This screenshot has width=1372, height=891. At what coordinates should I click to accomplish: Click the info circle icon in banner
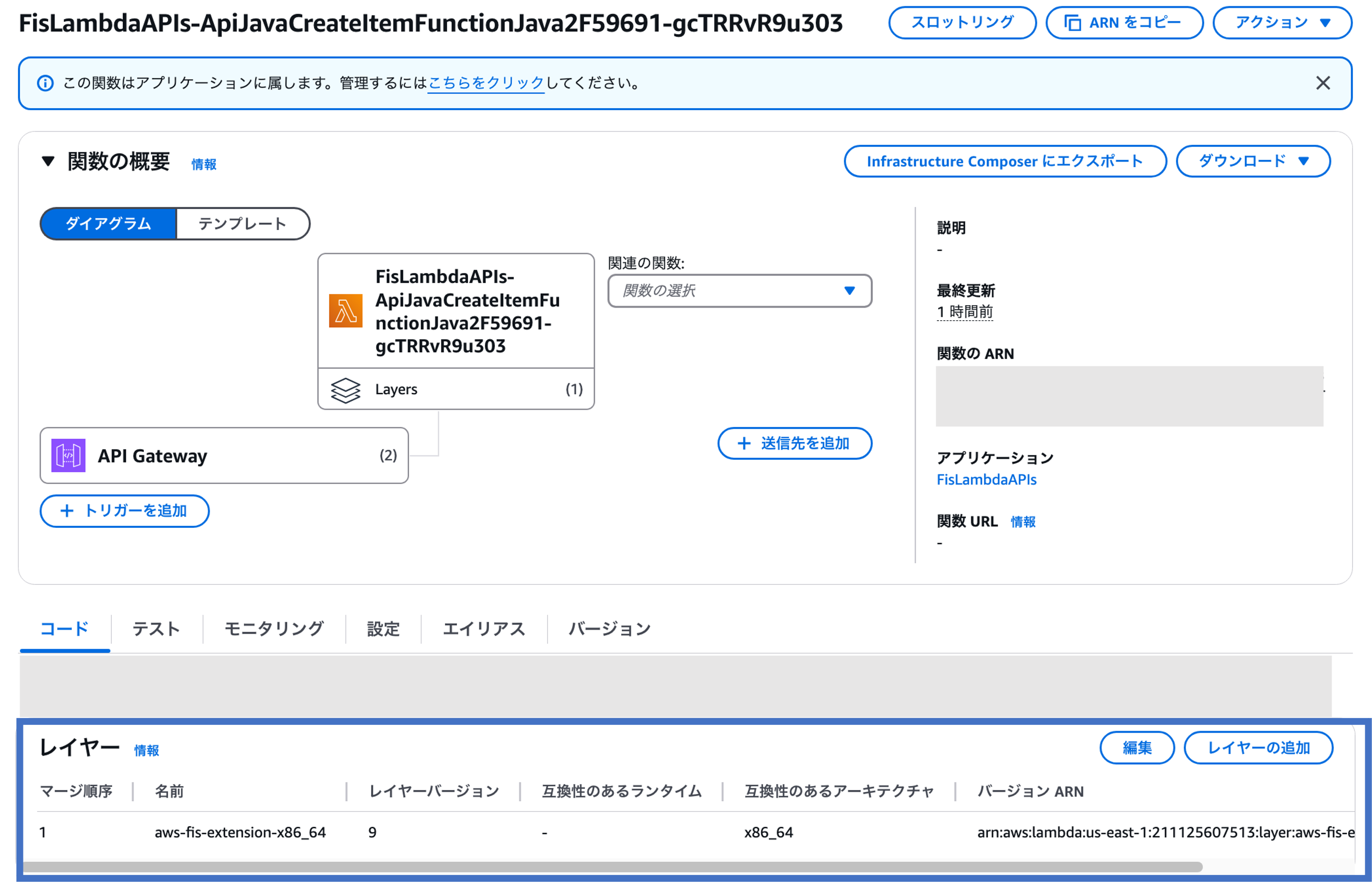point(45,83)
